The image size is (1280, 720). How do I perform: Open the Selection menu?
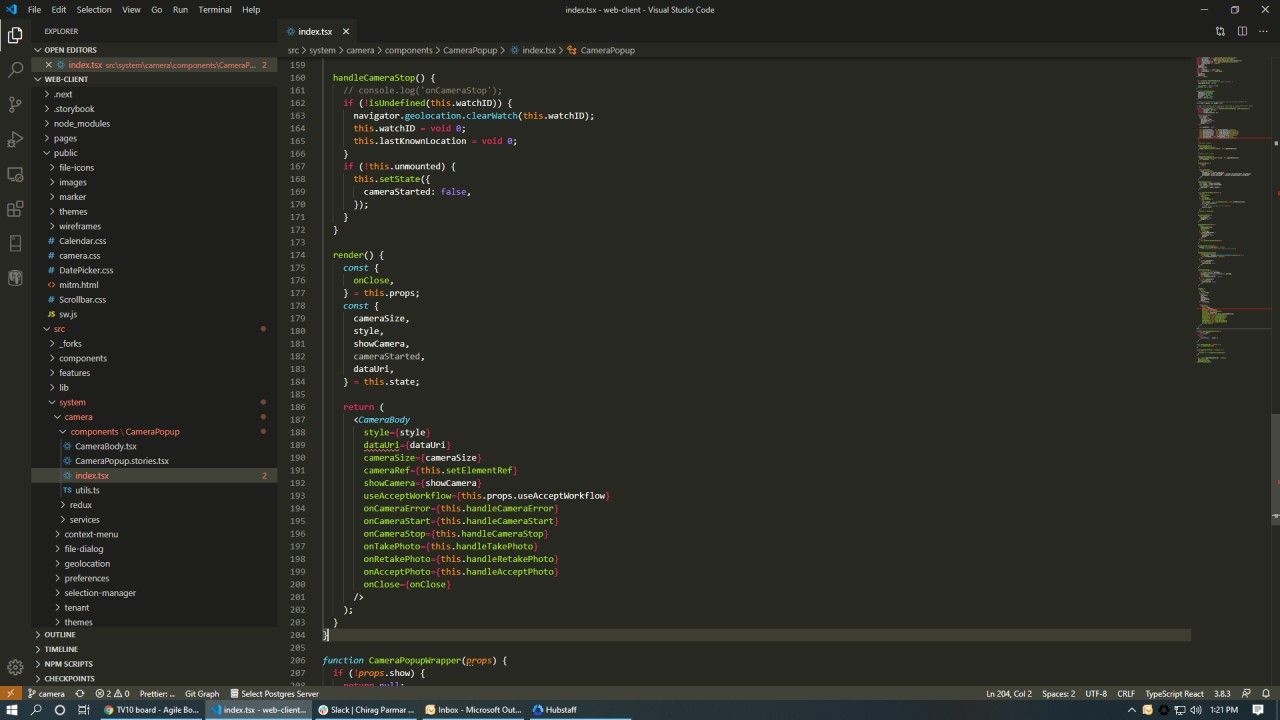pyautogui.click(x=94, y=10)
